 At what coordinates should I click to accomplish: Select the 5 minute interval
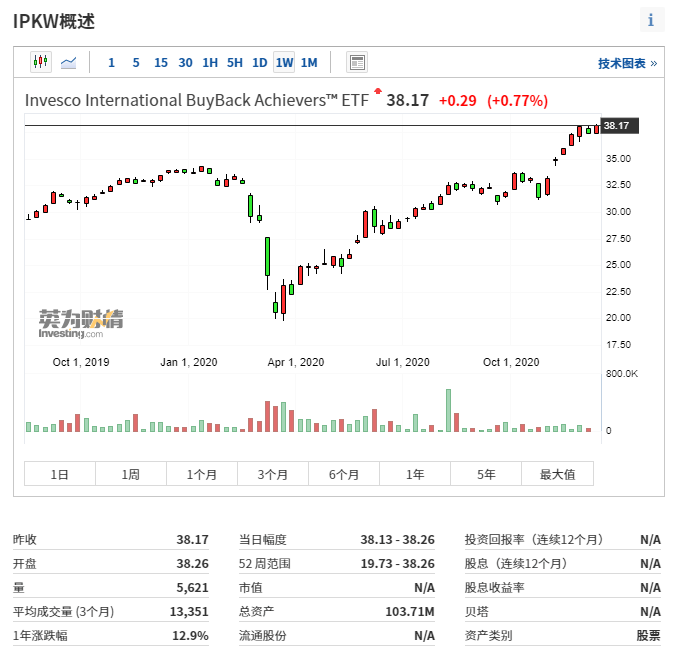136,63
